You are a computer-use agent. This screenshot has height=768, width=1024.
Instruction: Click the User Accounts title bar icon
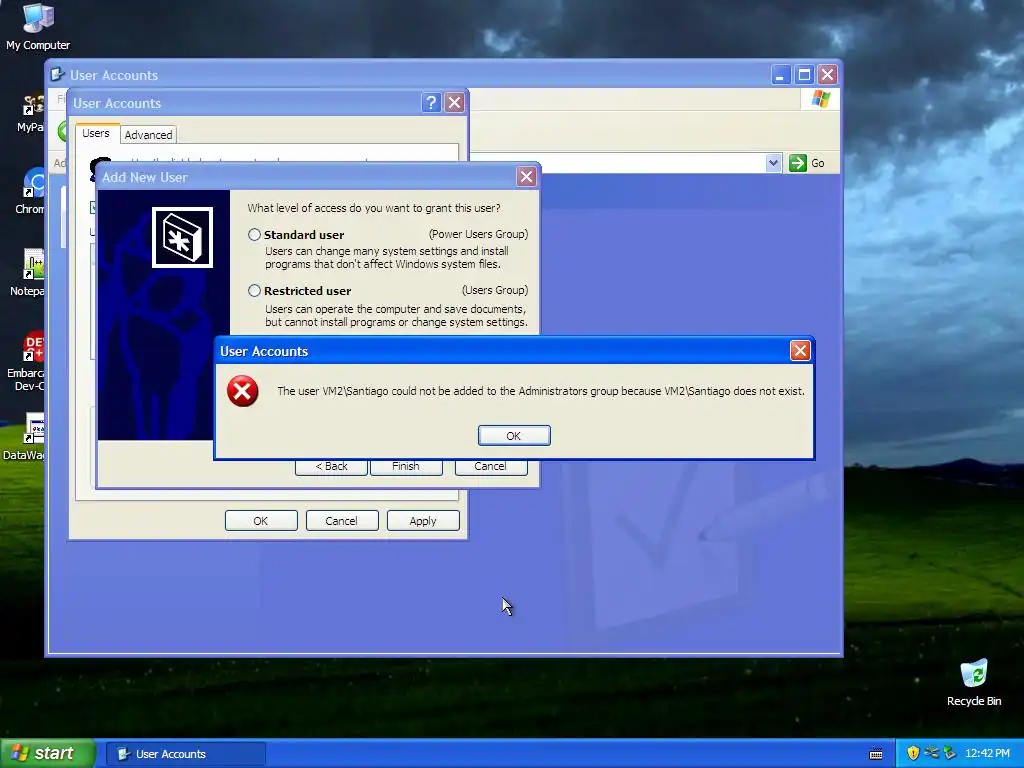57,74
